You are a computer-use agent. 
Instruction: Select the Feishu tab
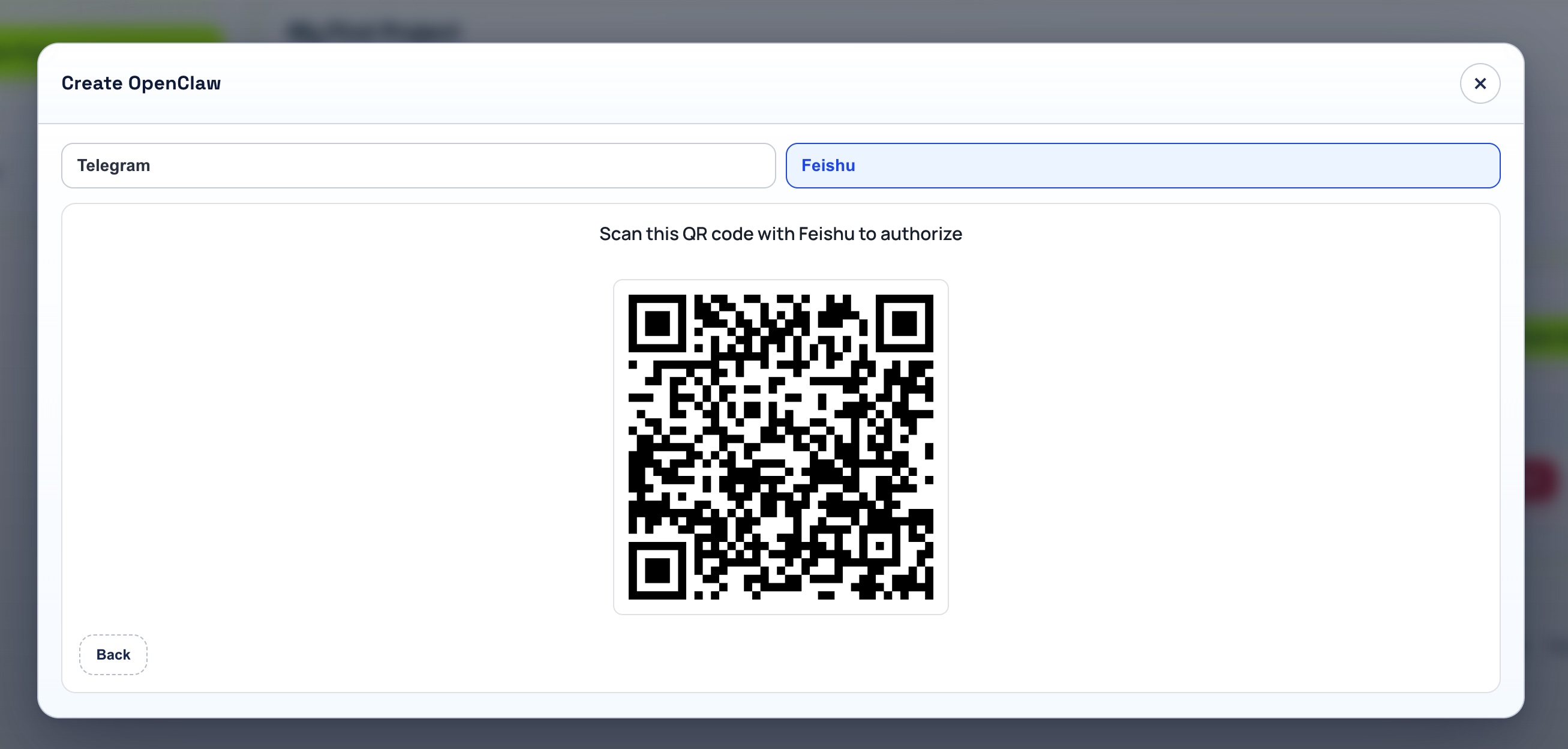tap(1143, 166)
